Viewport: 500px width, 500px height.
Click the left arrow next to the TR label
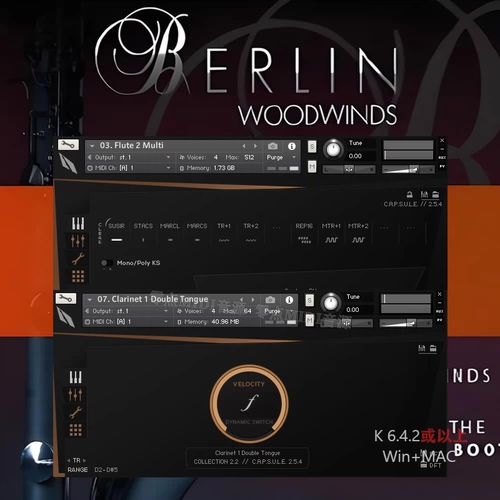(69, 460)
